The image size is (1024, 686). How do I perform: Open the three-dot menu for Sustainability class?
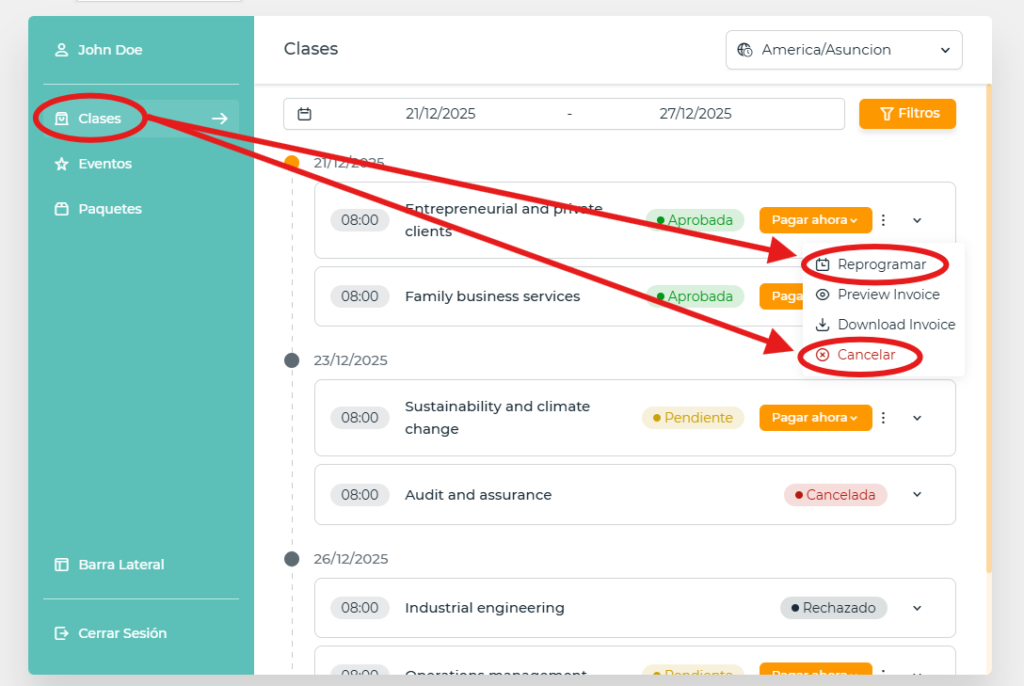pyautogui.click(x=884, y=418)
